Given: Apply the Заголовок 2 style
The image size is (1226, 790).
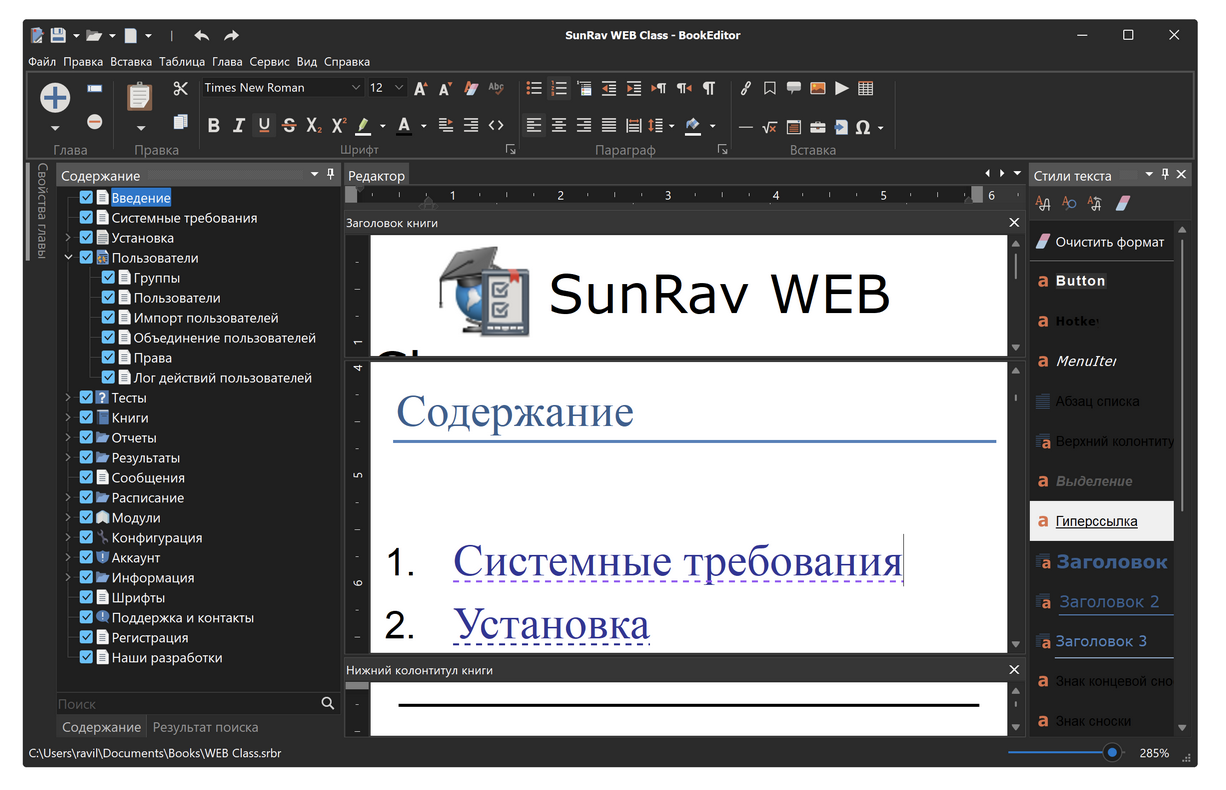Looking at the screenshot, I should [x=1101, y=602].
